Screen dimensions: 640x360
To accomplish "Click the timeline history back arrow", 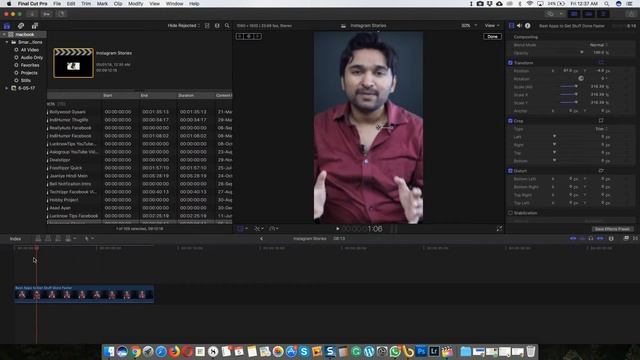I will pyautogui.click(x=262, y=239).
